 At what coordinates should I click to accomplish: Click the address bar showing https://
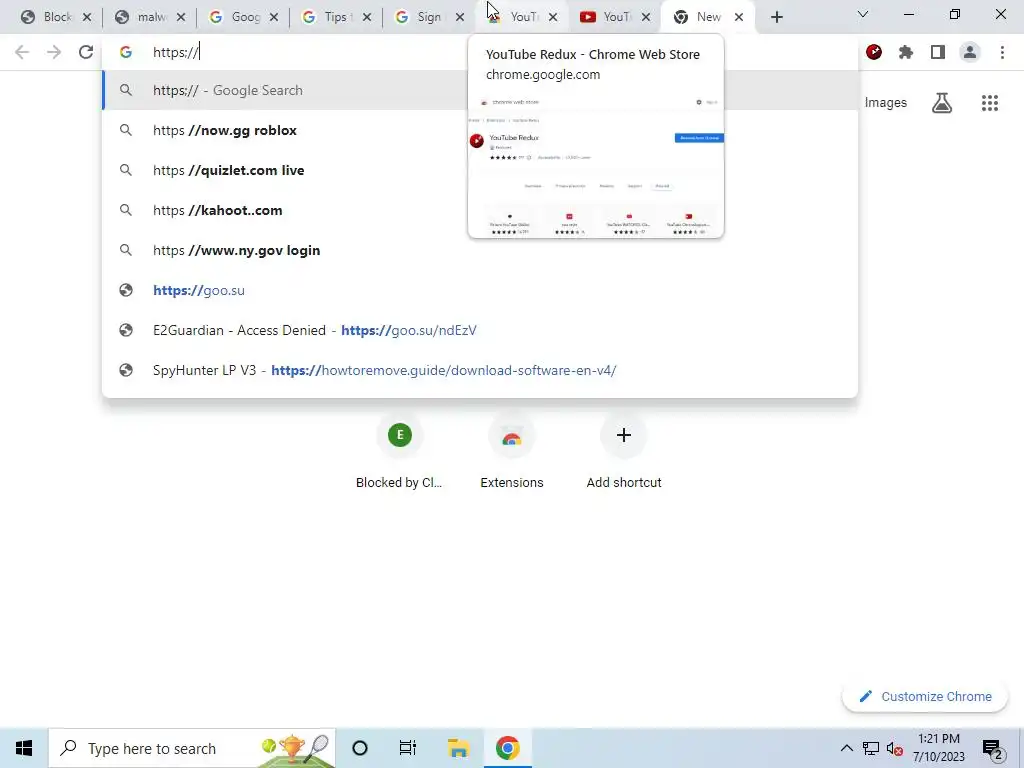(x=480, y=52)
